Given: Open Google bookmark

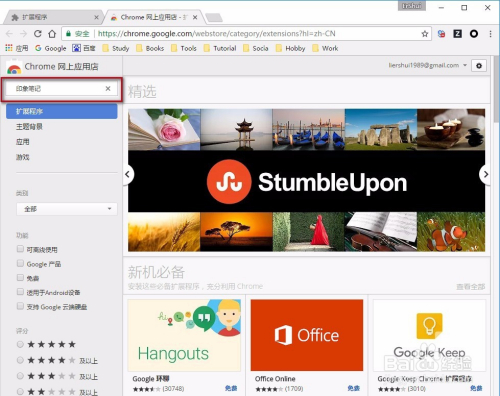Looking at the screenshot, I should [51, 48].
